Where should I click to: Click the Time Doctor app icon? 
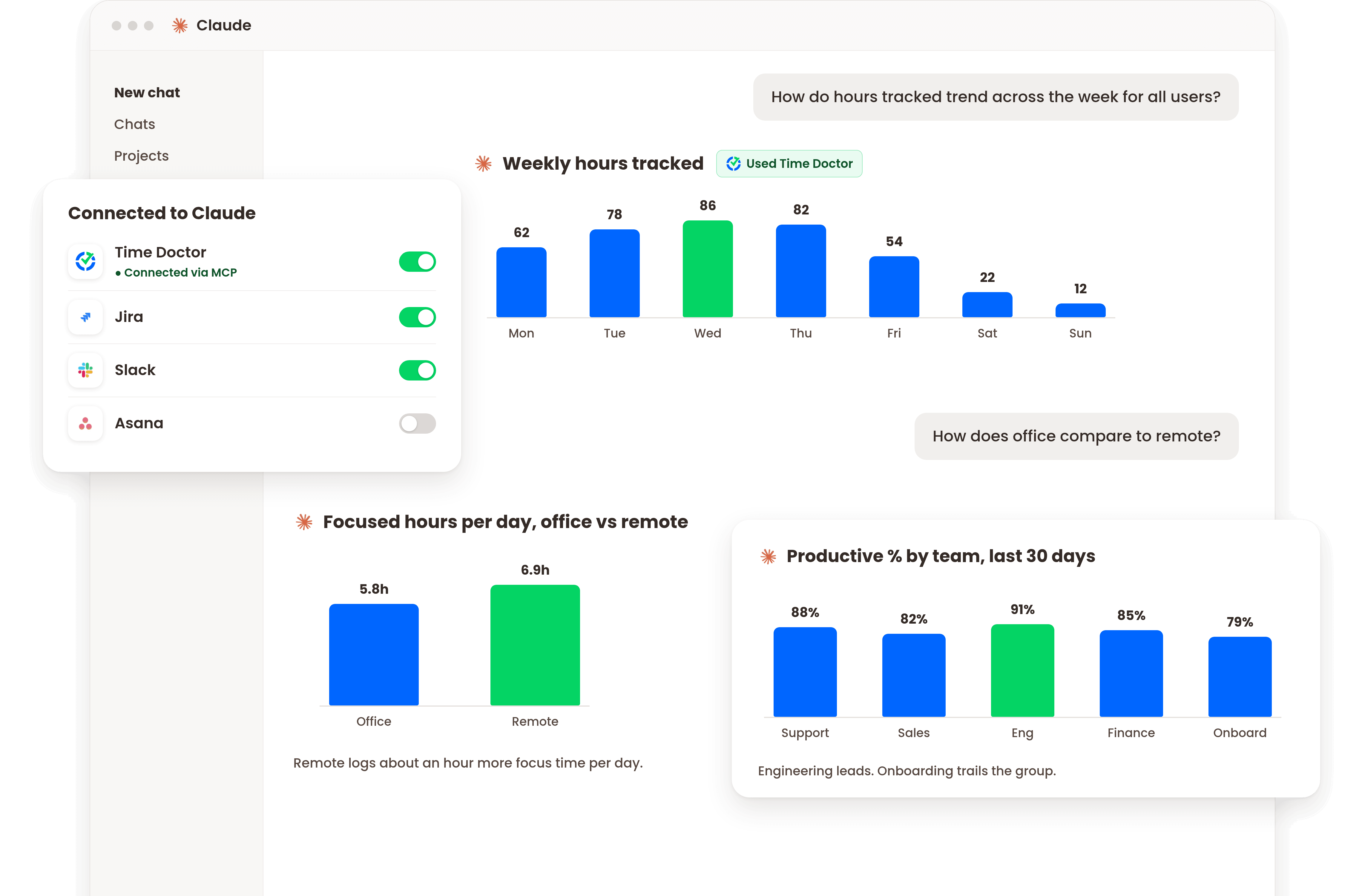86,261
